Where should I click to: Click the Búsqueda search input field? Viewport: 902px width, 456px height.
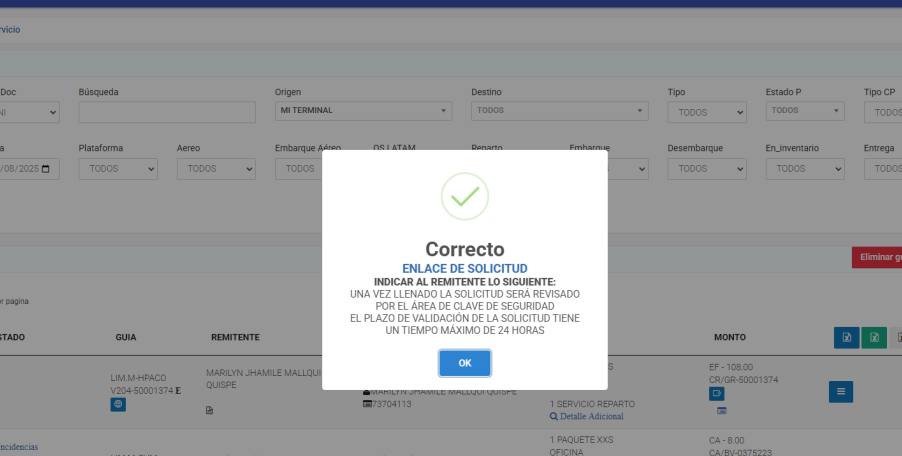pos(166,112)
